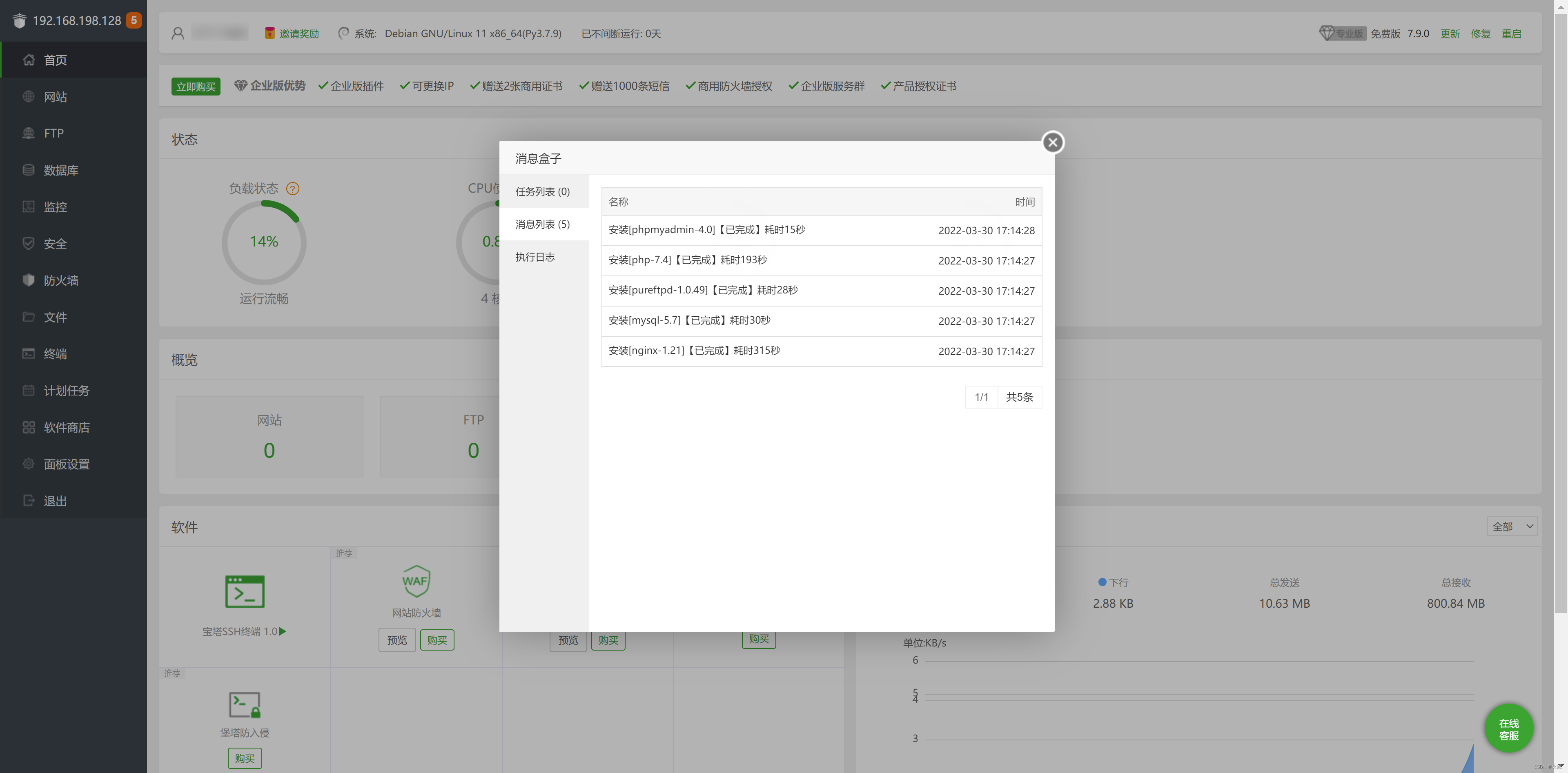This screenshot has width=1568, height=773.
Task: Click the 1/1 pagination indicator
Action: click(981, 397)
